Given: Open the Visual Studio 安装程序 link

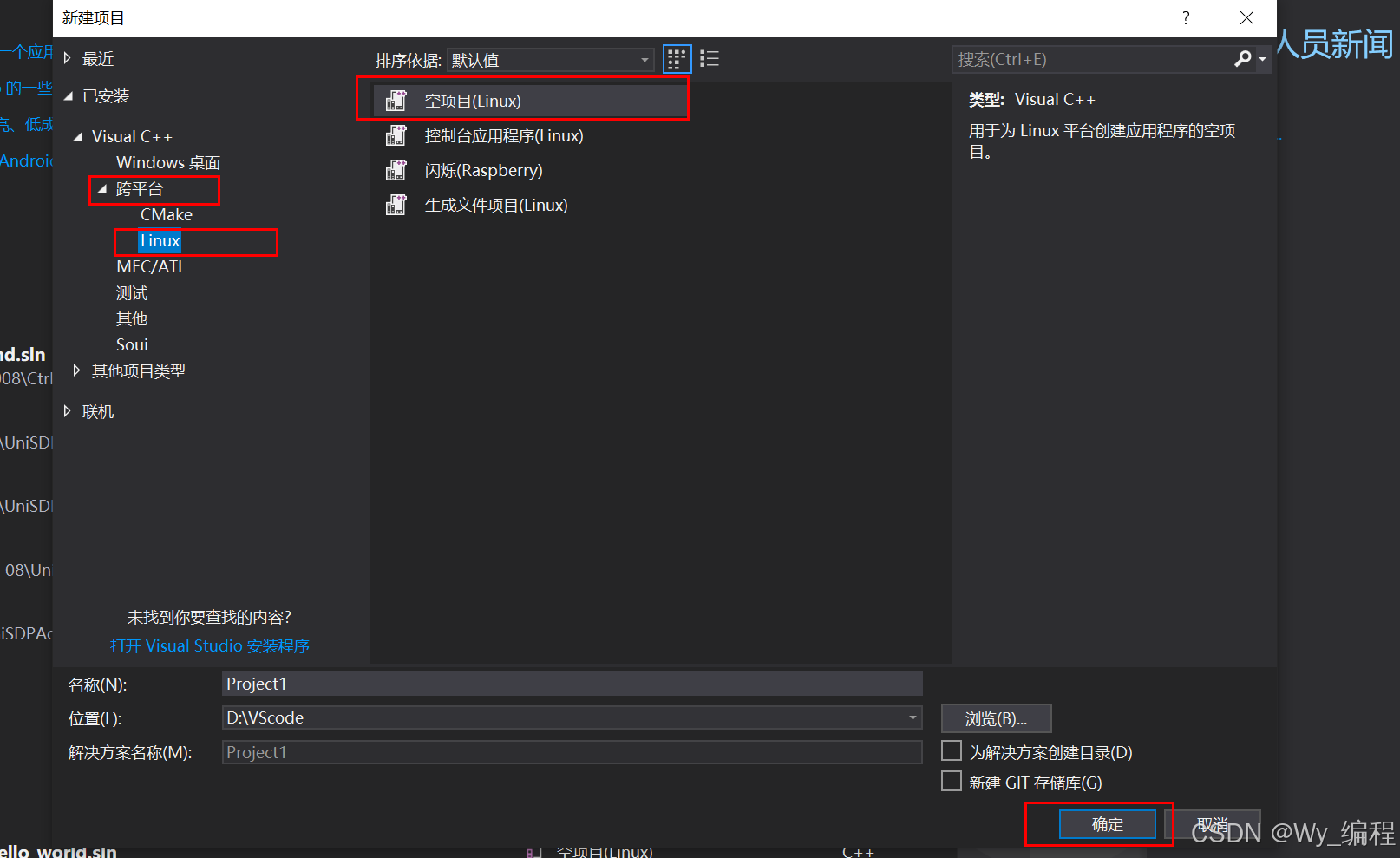Looking at the screenshot, I should [x=210, y=645].
